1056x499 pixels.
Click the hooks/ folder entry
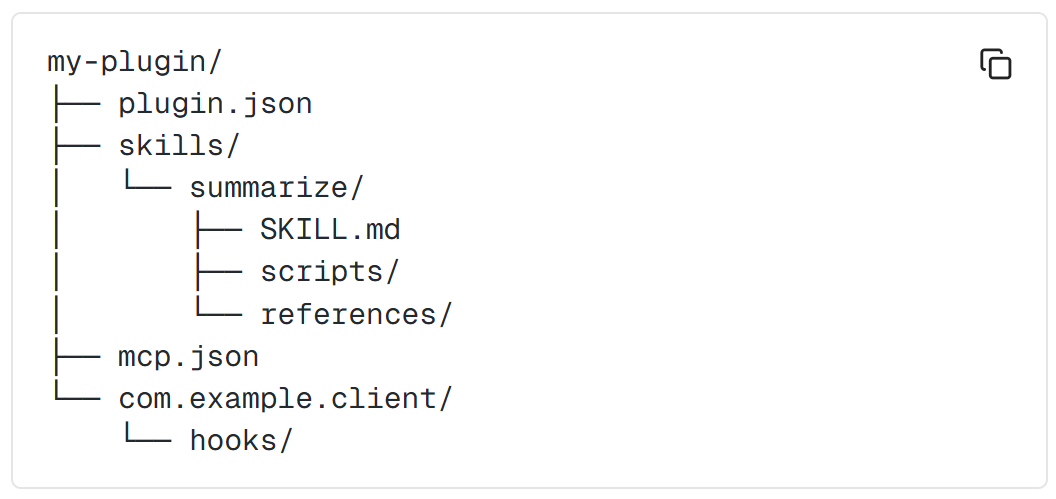pyautogui.click(x=242, y=441)
